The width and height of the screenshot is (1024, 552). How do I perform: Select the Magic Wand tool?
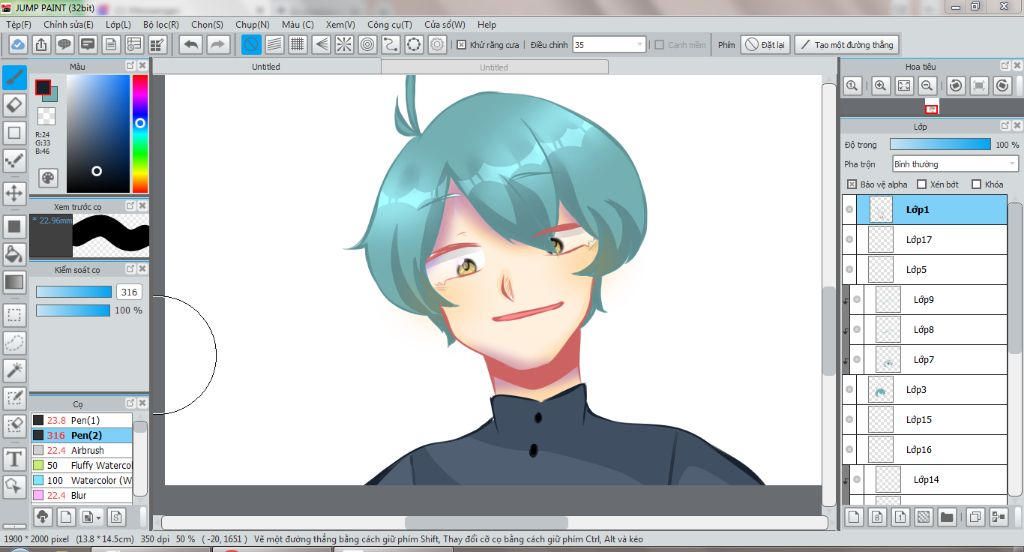pos(14,370)
